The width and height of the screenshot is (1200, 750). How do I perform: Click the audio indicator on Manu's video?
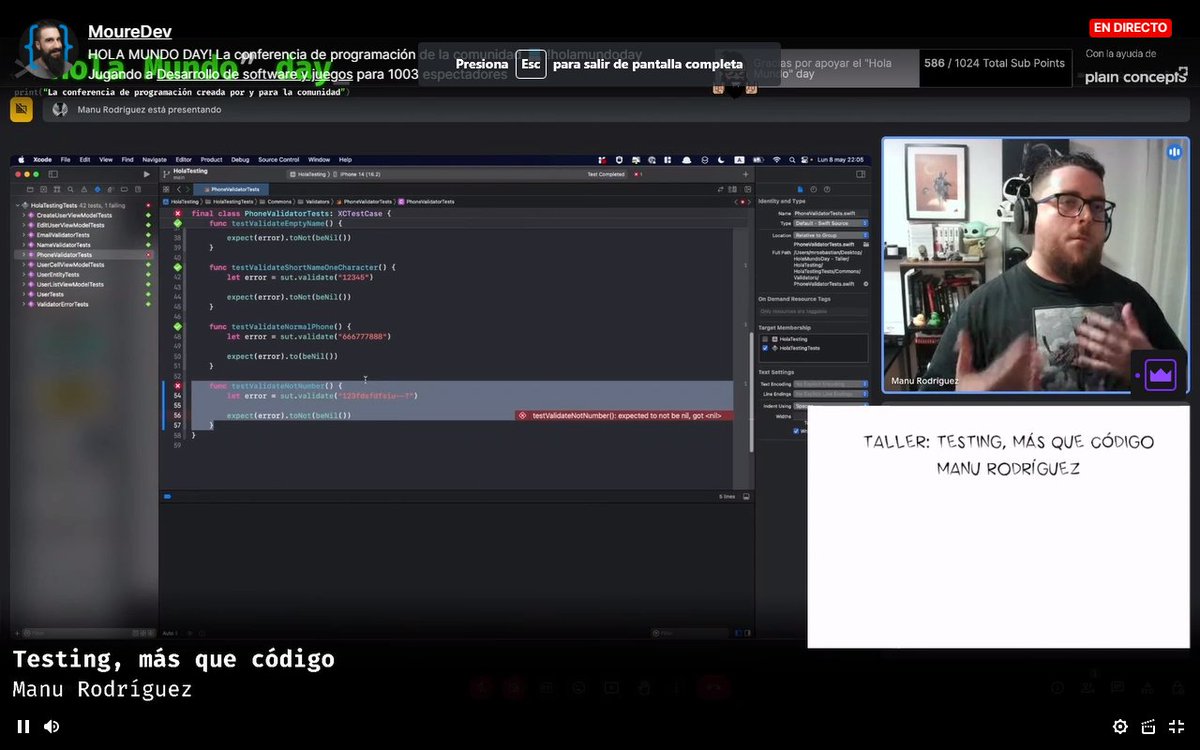click(1174, 152)
